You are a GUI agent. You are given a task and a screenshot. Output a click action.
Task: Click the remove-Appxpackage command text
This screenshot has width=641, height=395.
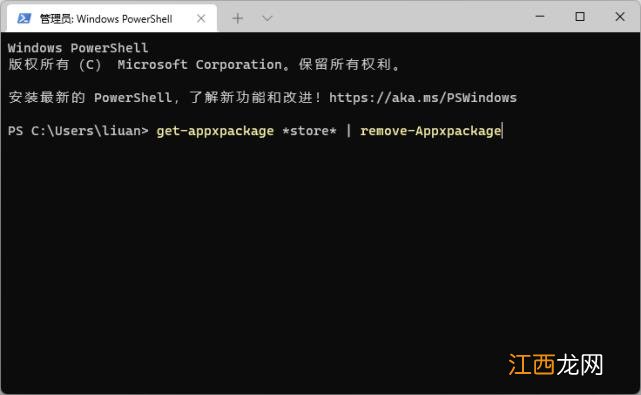[x=430, y=131]
